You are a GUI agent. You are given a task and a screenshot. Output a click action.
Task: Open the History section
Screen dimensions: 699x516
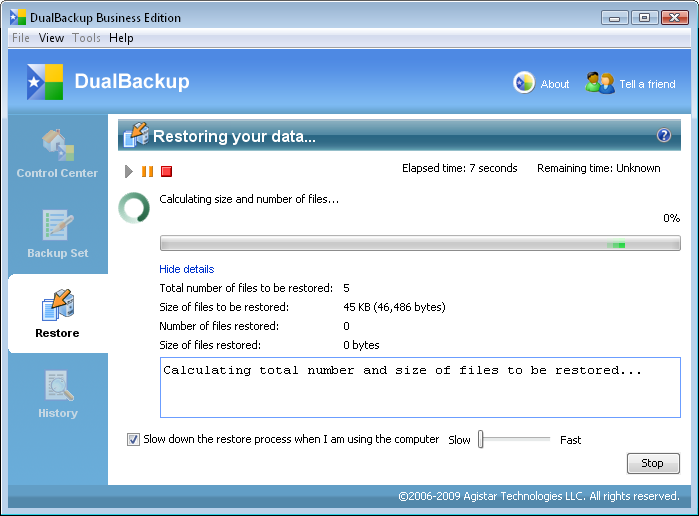tap(58, 394)
